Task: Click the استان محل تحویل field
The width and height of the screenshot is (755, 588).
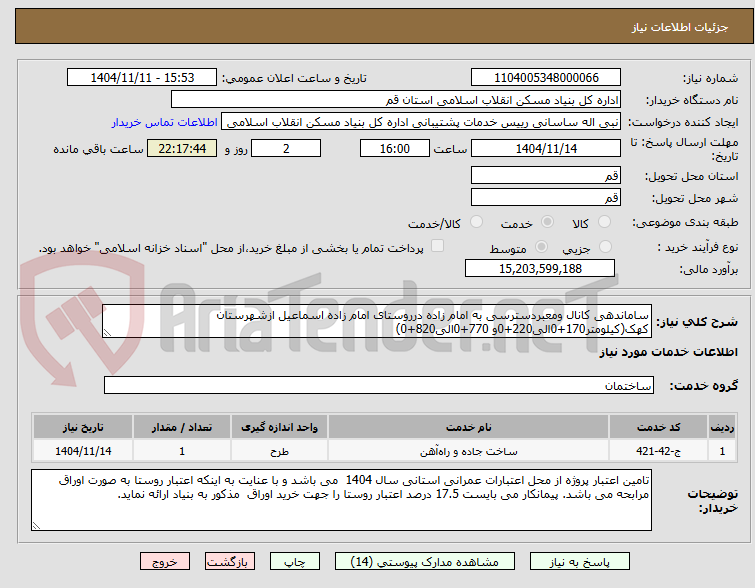Action: pyautogui.click(x=546, y=175)
